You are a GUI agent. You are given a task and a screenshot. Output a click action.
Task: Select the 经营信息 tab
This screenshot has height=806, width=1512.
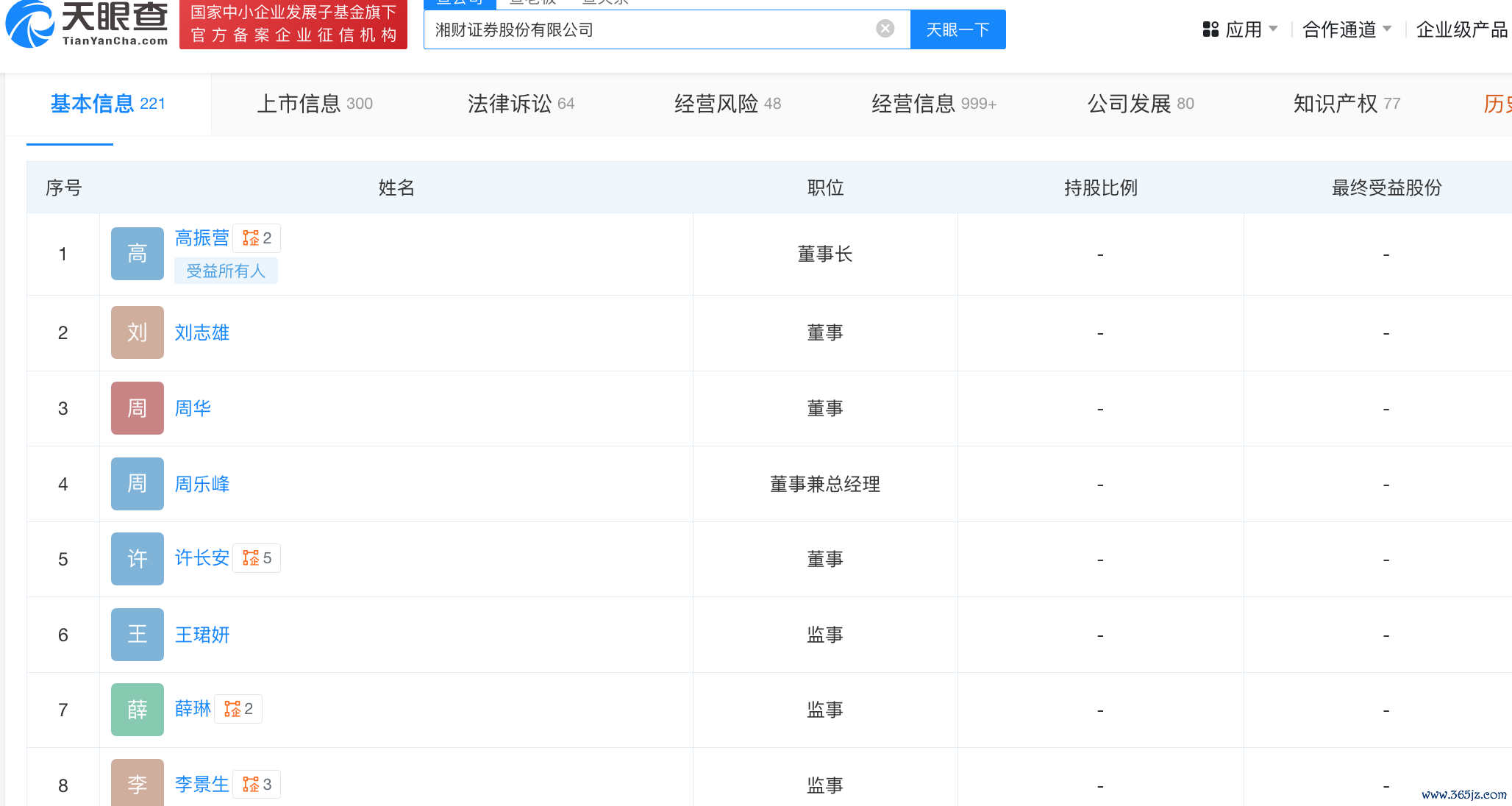pos(934,104)
